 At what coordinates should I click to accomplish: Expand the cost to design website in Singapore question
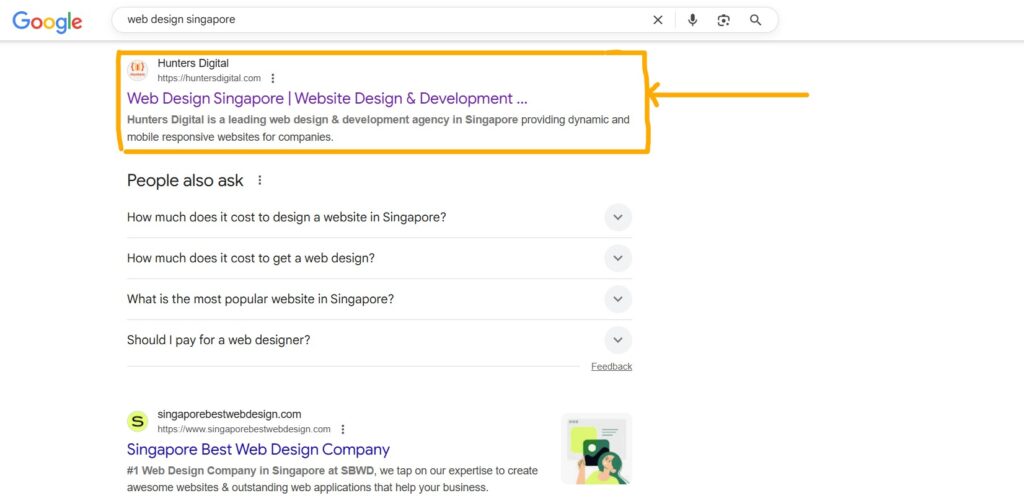(x=618, y=217)
